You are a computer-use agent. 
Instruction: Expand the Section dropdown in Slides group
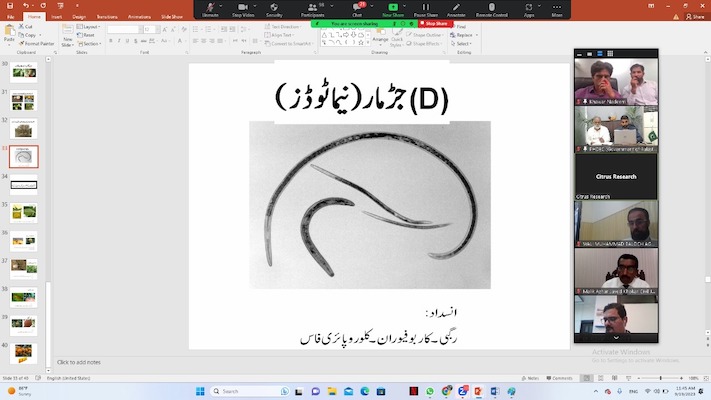91,44
